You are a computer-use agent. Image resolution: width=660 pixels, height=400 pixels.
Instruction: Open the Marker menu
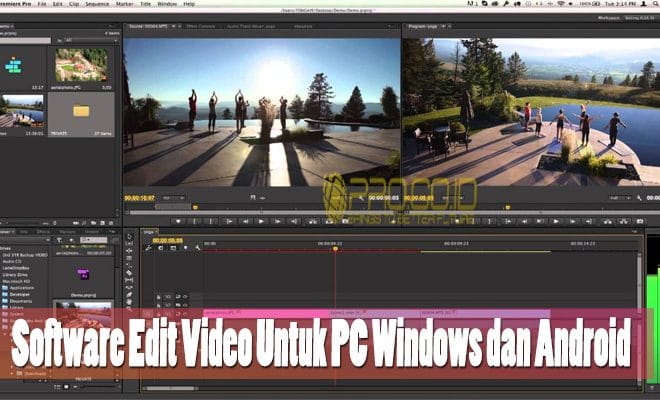tap(125, 4)
